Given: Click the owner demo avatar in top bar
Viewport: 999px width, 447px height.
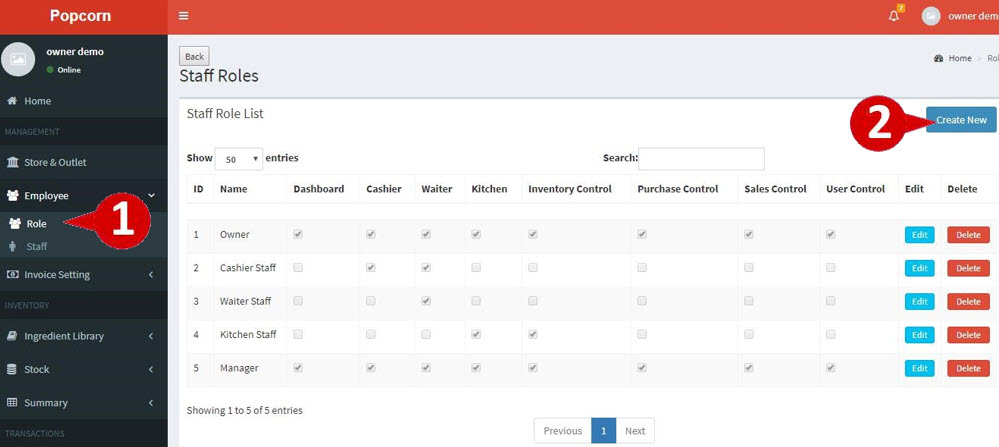Looking at the screenshot, I should [x=931, y=16].
